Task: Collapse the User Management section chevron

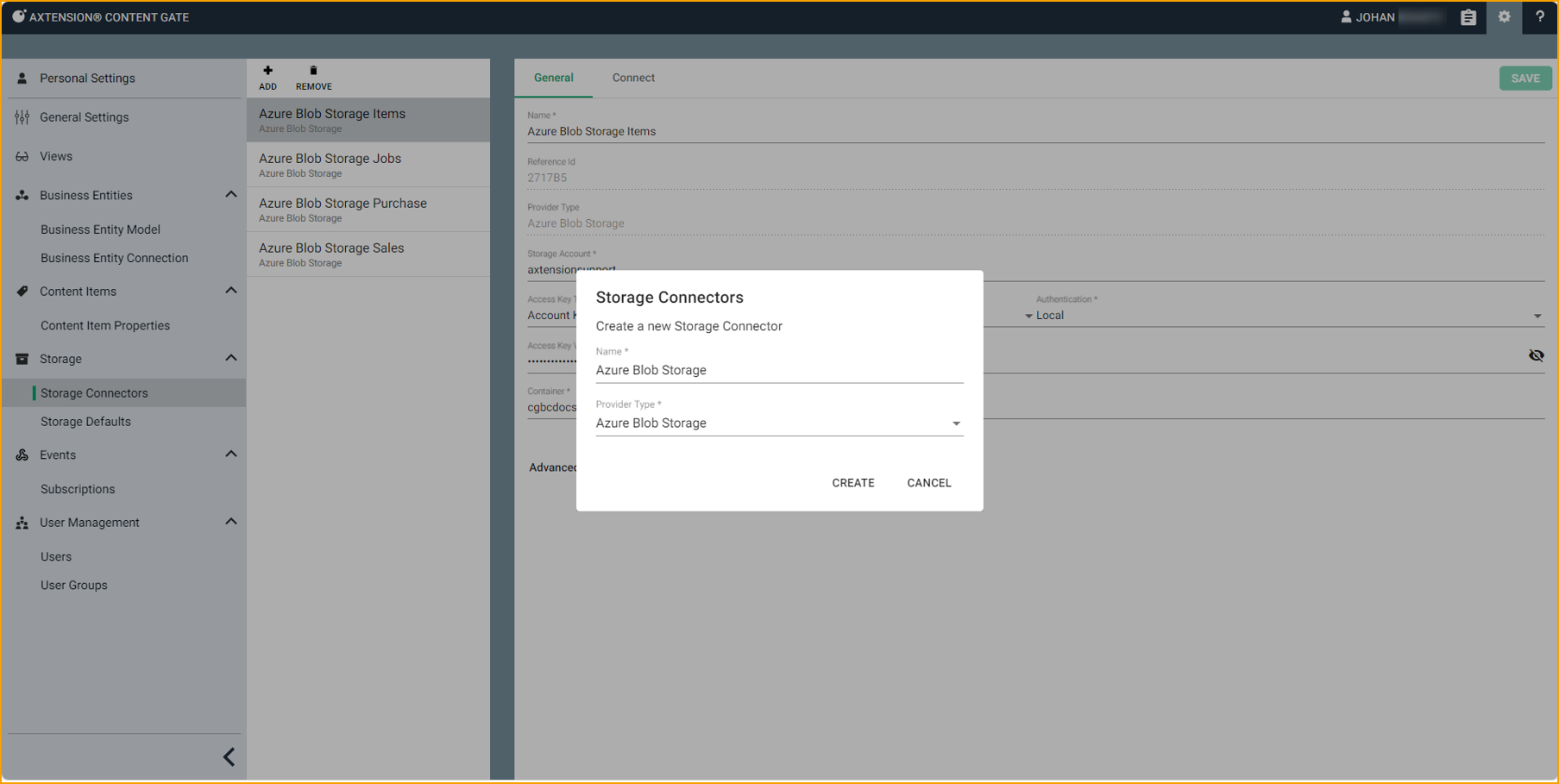Action: coord(231,522)
